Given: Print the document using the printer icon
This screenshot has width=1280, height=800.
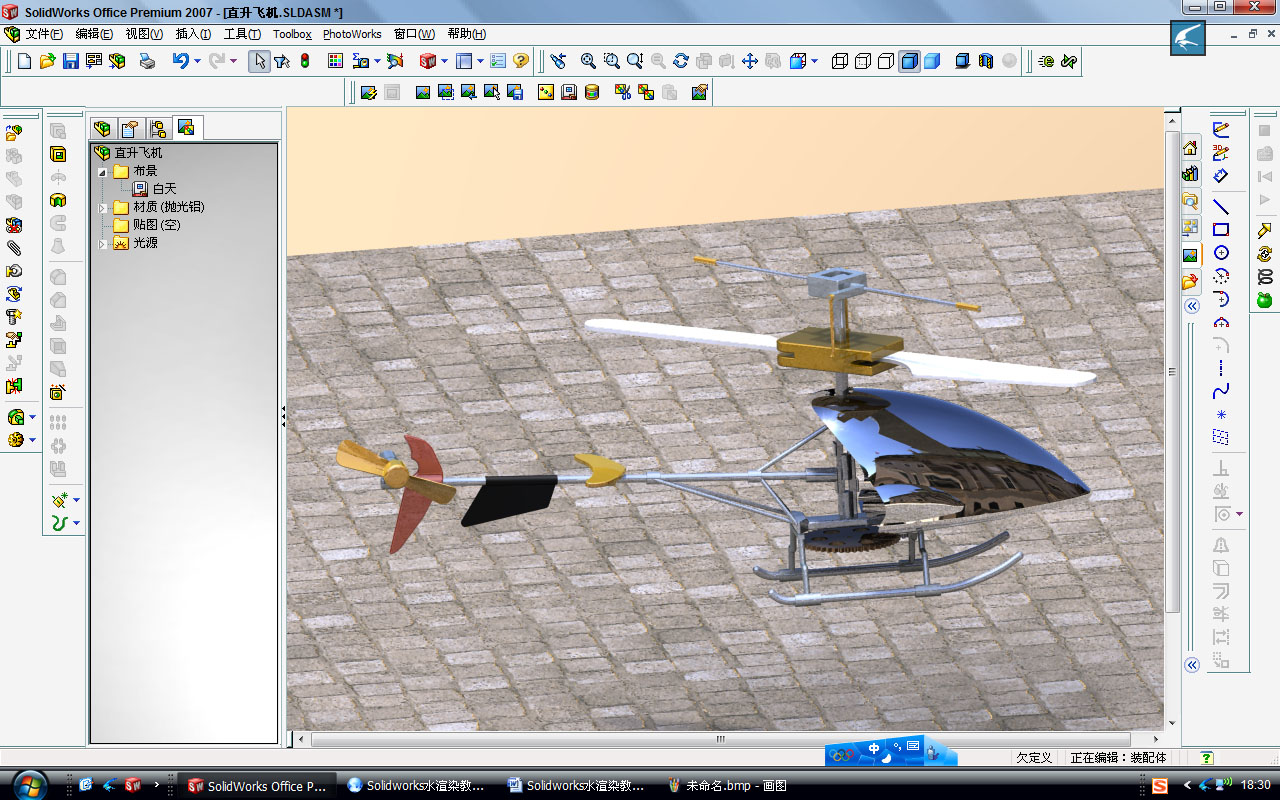Looking at the screenshot, I should tap(147, 61).
